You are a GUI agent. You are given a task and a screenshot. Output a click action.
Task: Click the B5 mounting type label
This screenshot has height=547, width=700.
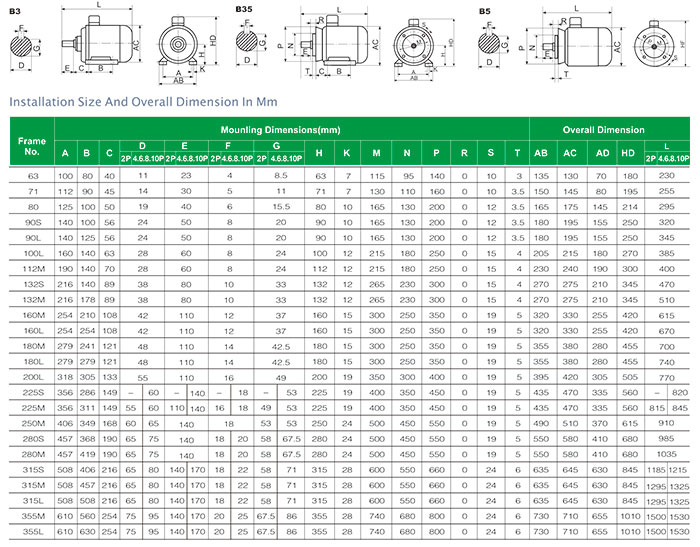tap(485, 11)
